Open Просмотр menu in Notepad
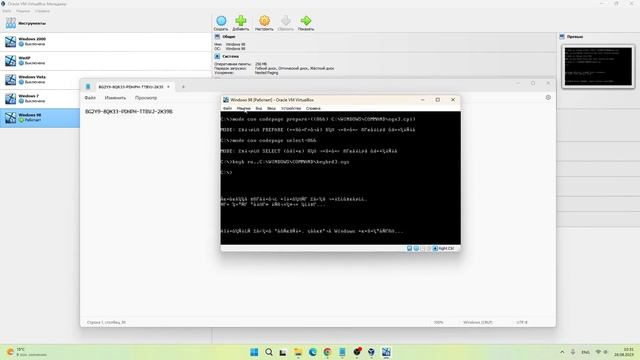The width and height of the screenshot is (640, 360). pos(146,98)
